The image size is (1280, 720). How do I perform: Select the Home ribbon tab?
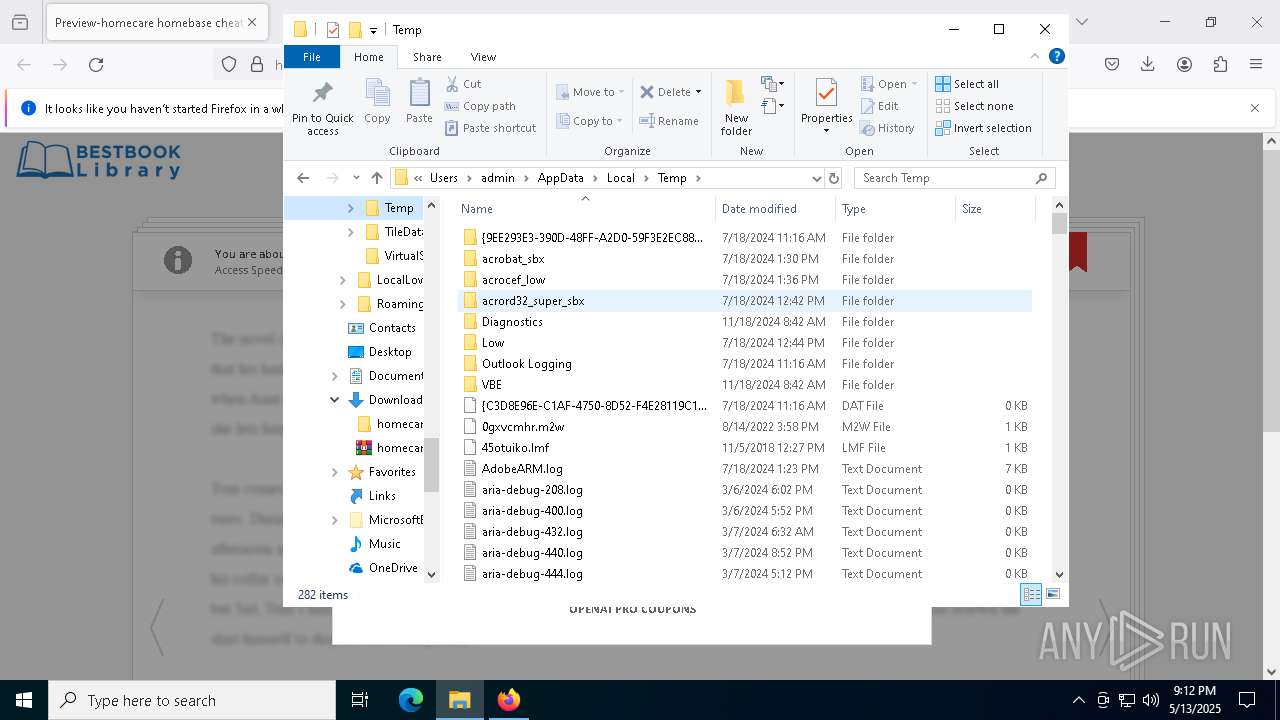(368, 57)
